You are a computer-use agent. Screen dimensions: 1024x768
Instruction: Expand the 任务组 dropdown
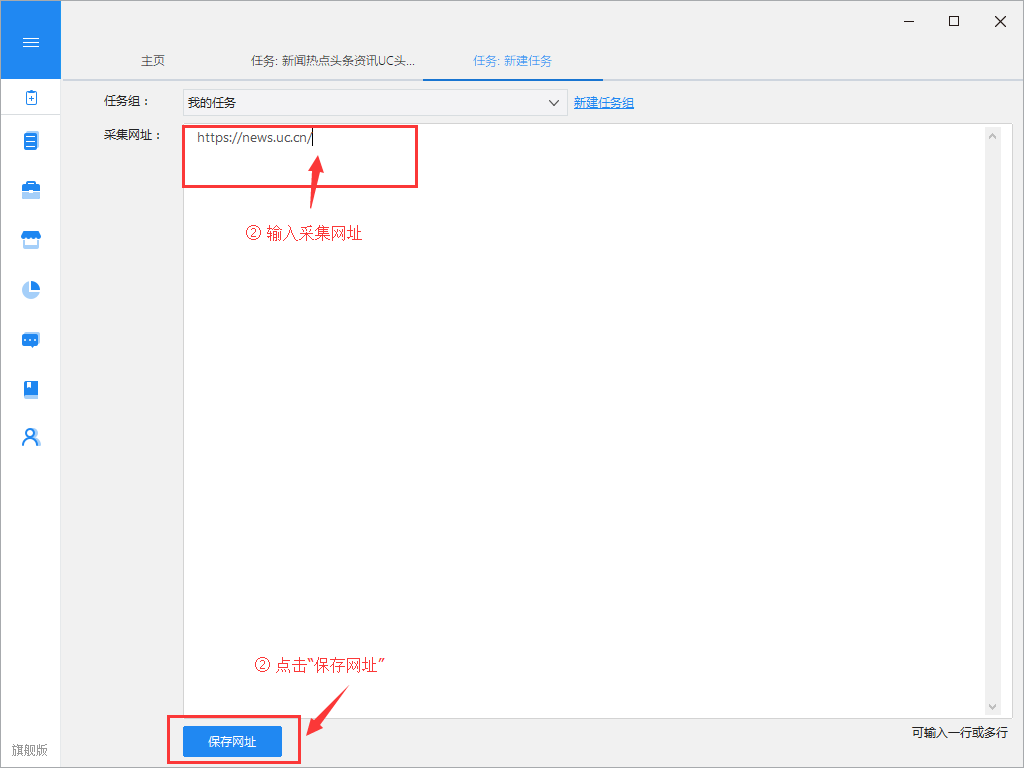(554, 103)
